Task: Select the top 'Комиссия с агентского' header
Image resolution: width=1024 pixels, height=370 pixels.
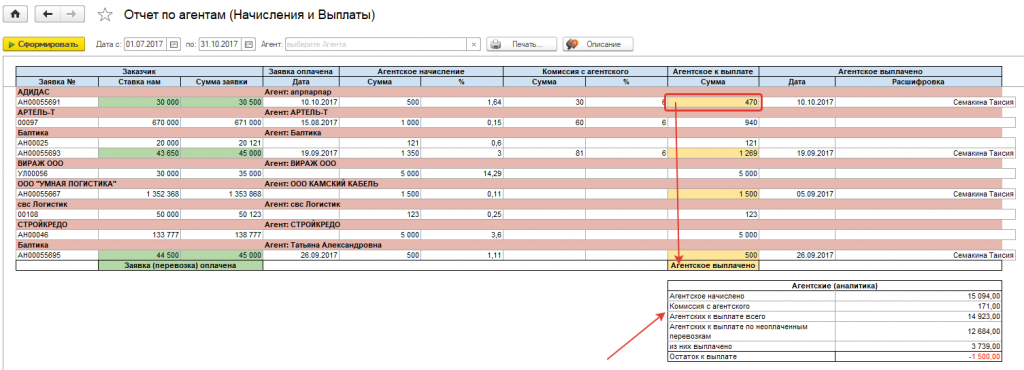Action: point(585,71)
